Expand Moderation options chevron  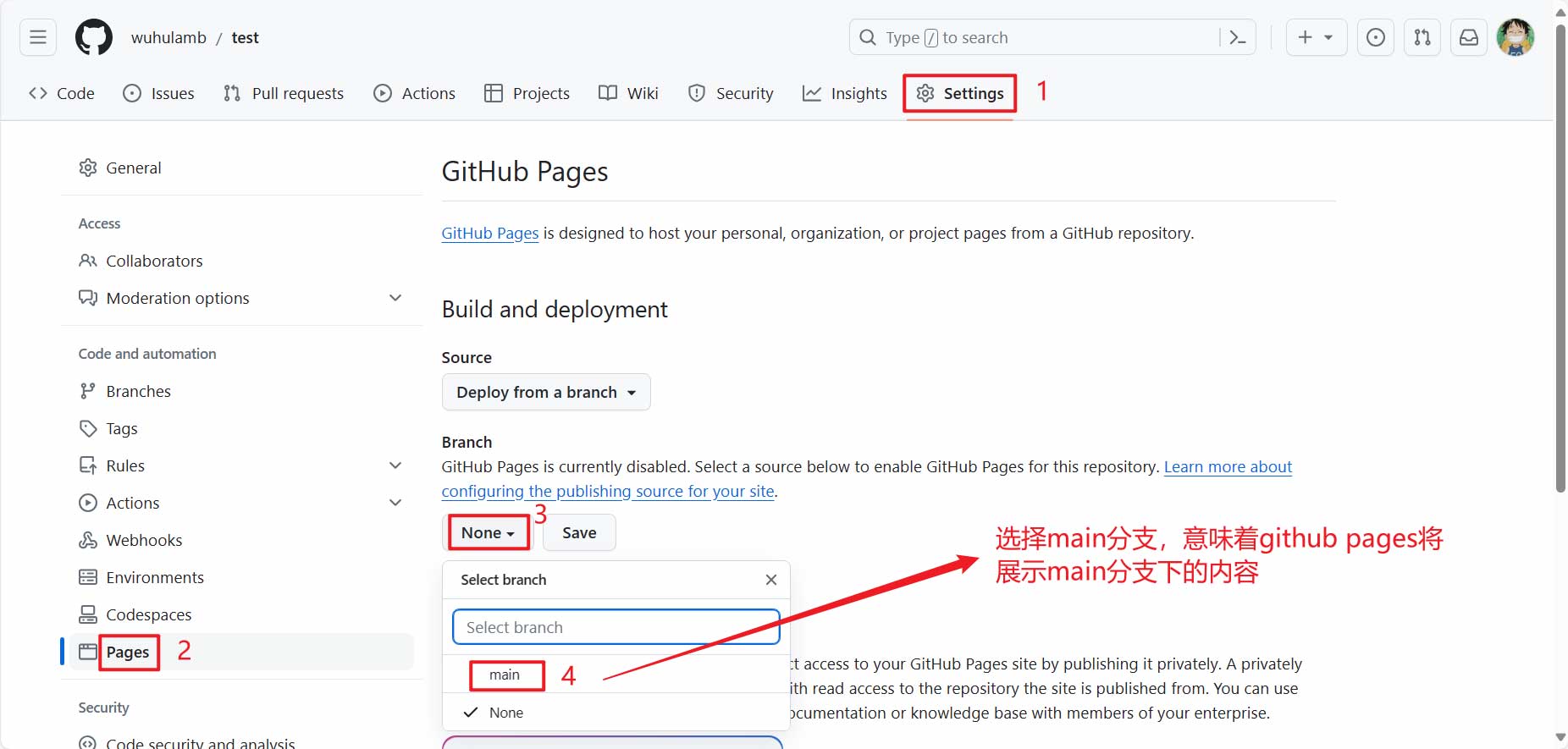point(395,298)
